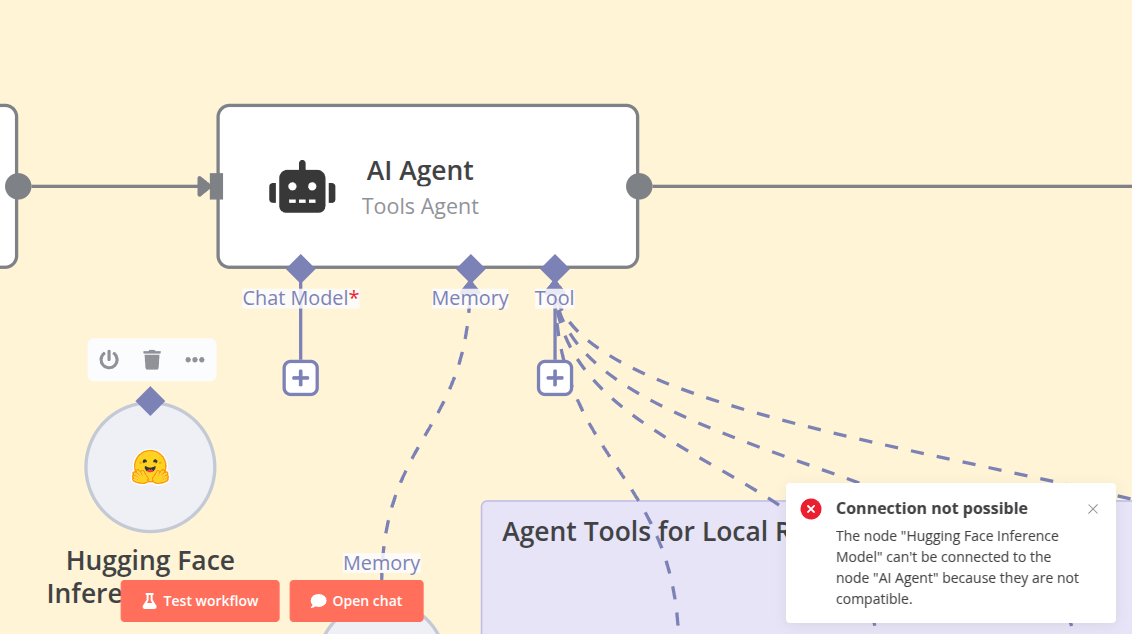Click the AI Agent input arrow handle
This screenshot has height=634, width=1132.
tap(210, 186)
